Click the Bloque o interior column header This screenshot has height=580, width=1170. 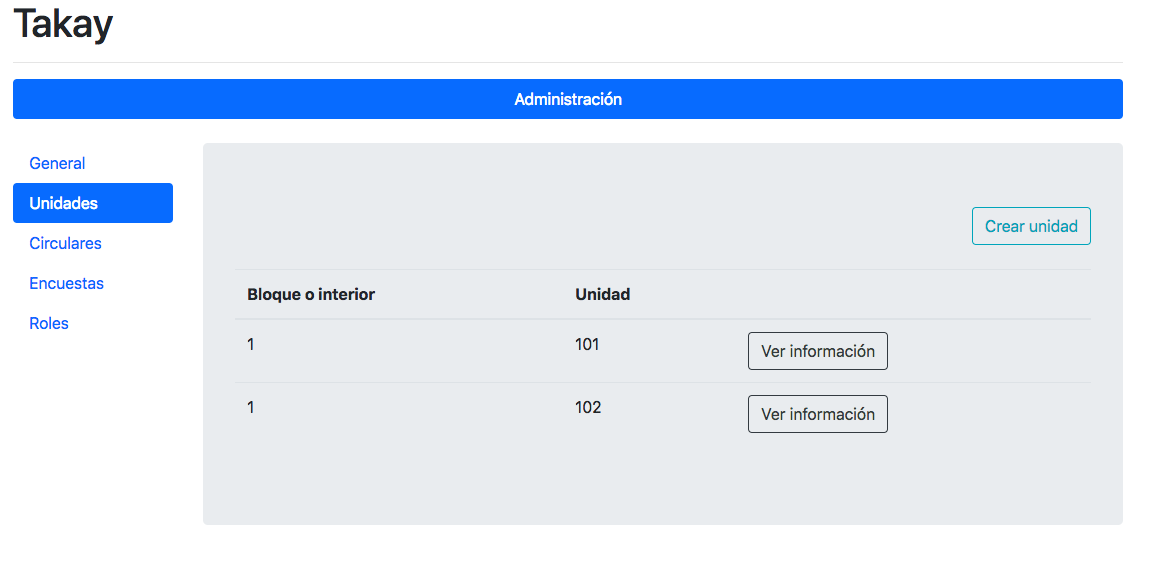[311, 294]
